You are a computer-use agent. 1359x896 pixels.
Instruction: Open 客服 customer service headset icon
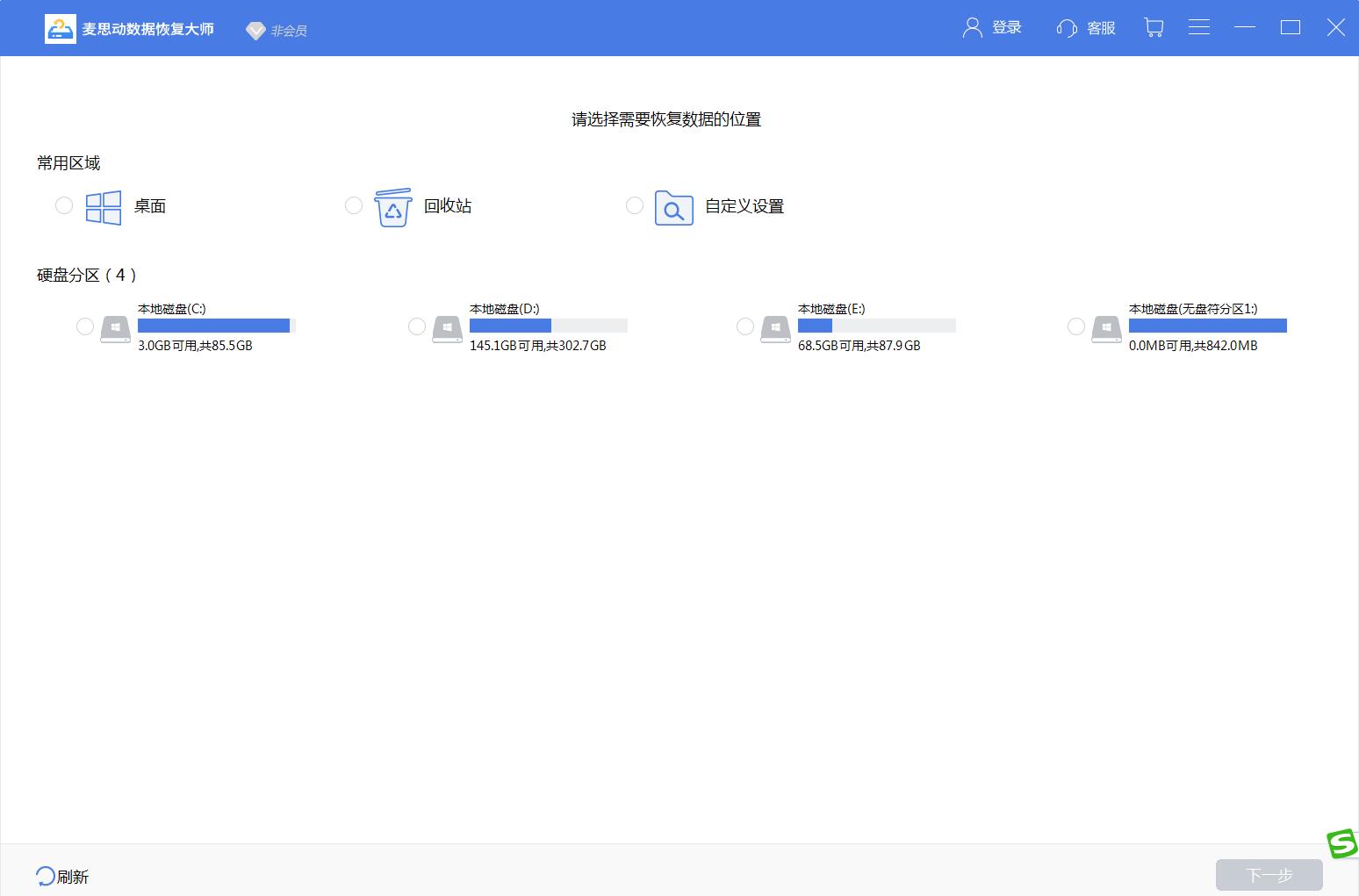click(1067, 29)
